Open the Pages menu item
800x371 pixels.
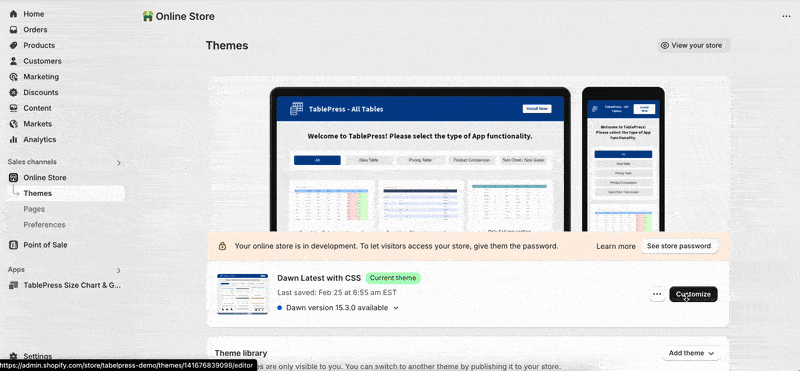tap(34, 209)
